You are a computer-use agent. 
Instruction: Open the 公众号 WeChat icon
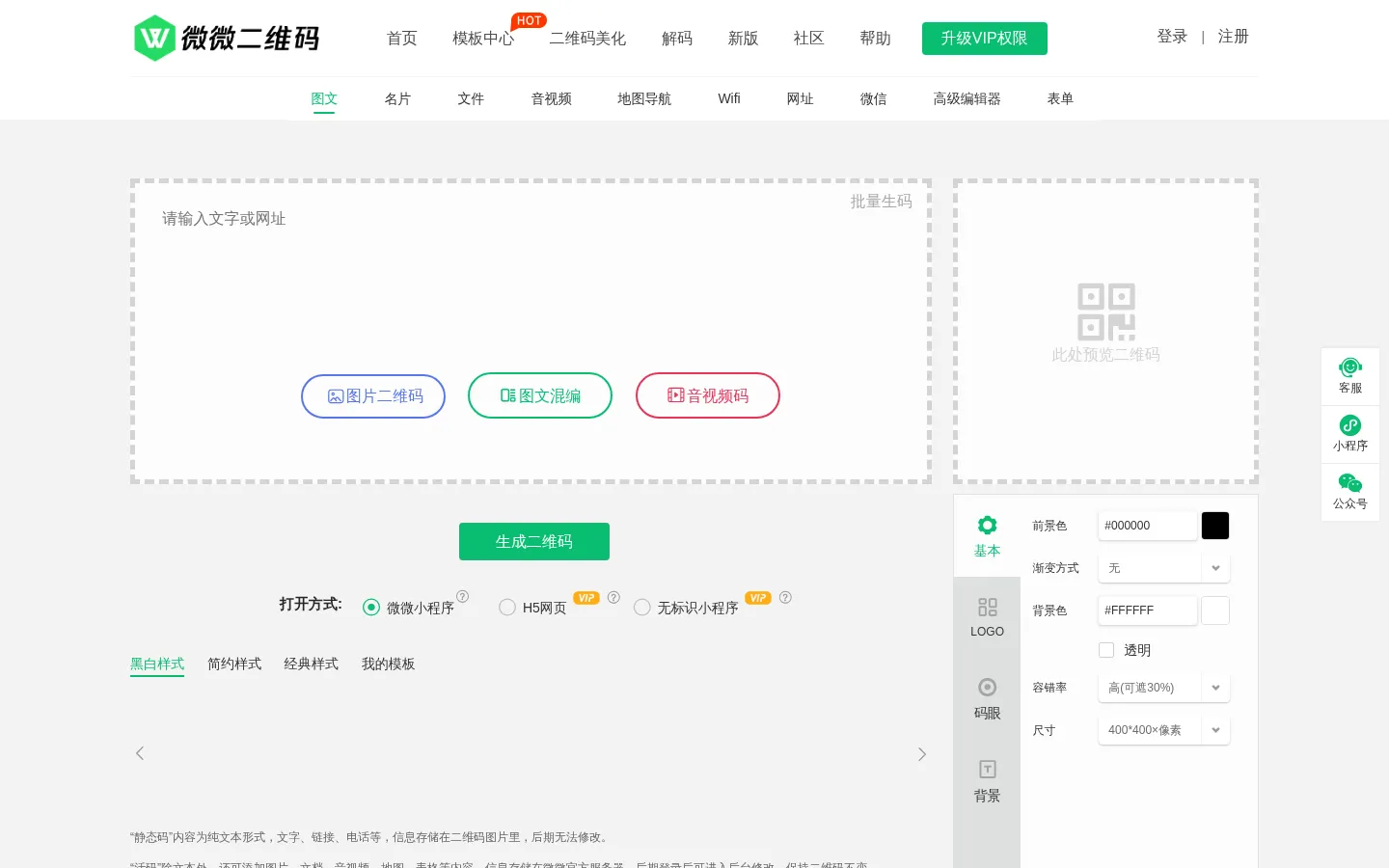pos(1350,492)
